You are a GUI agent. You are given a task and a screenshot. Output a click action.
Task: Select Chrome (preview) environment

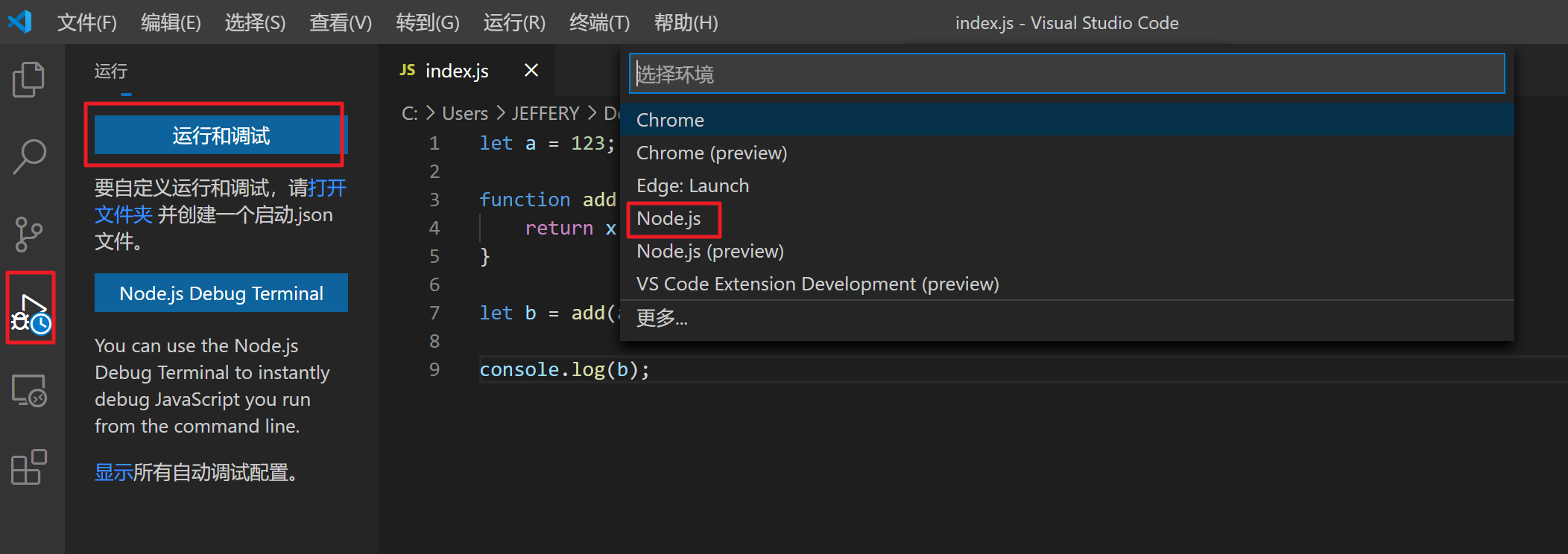[x=1066, y=153]
